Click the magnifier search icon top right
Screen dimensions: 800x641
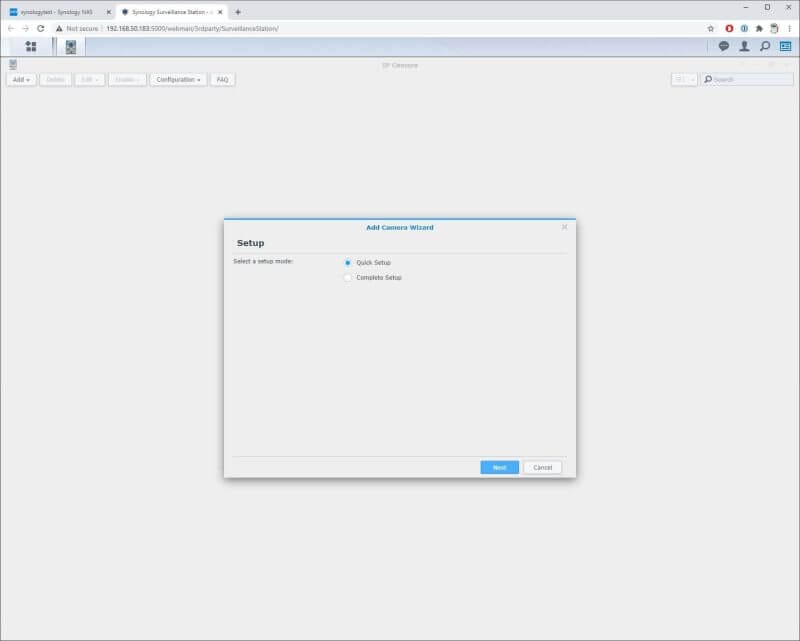[x=765, y=44]
